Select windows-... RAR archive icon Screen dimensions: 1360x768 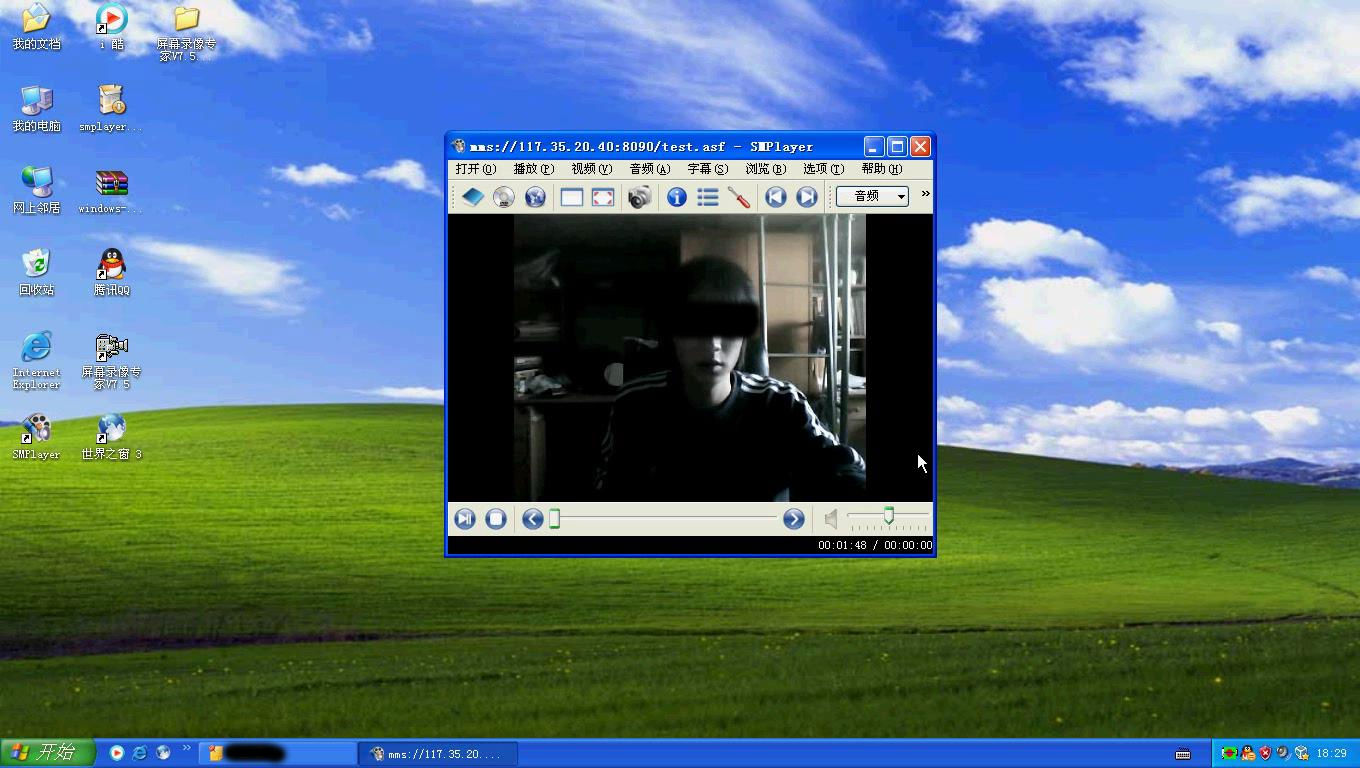click(x=111, y=191)
